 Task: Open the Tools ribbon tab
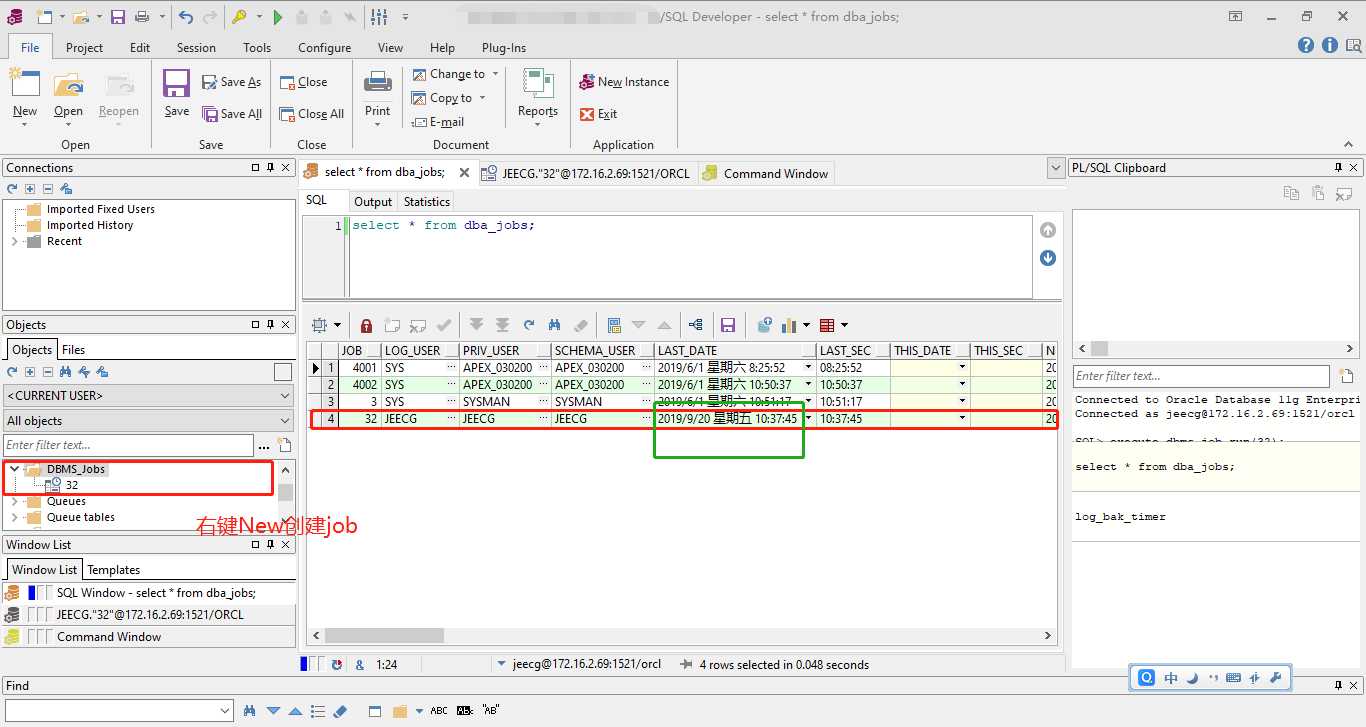tap(257, 47)
